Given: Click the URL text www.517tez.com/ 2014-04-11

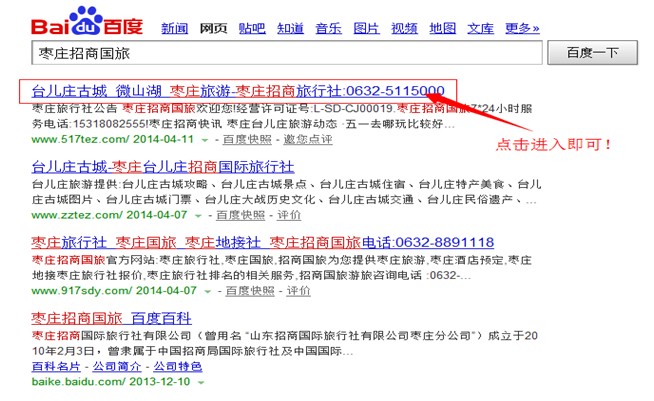Looking at the screenshot, I should 113,139.
